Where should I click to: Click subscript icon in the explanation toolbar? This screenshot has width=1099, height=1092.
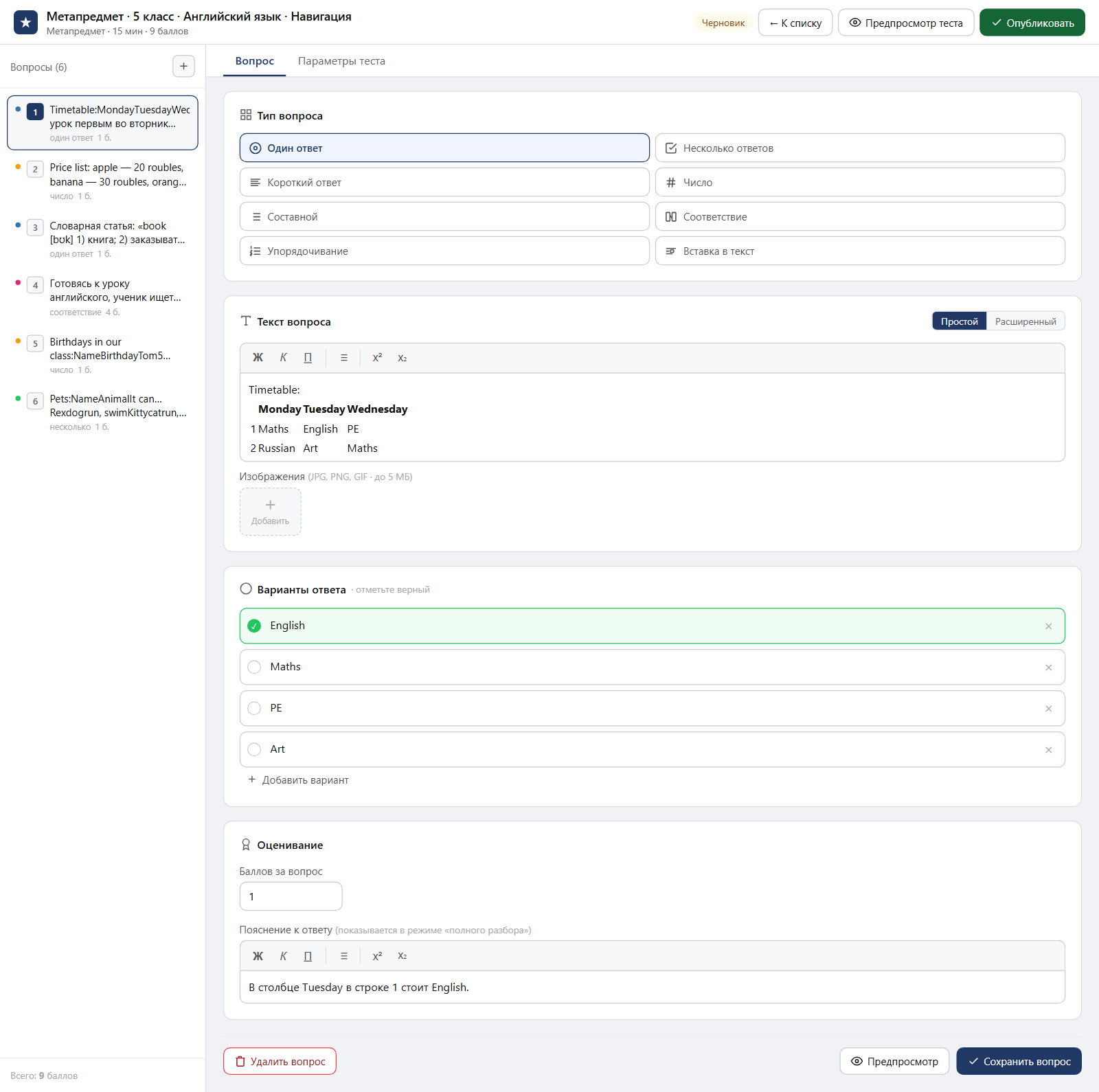[403, 956]
